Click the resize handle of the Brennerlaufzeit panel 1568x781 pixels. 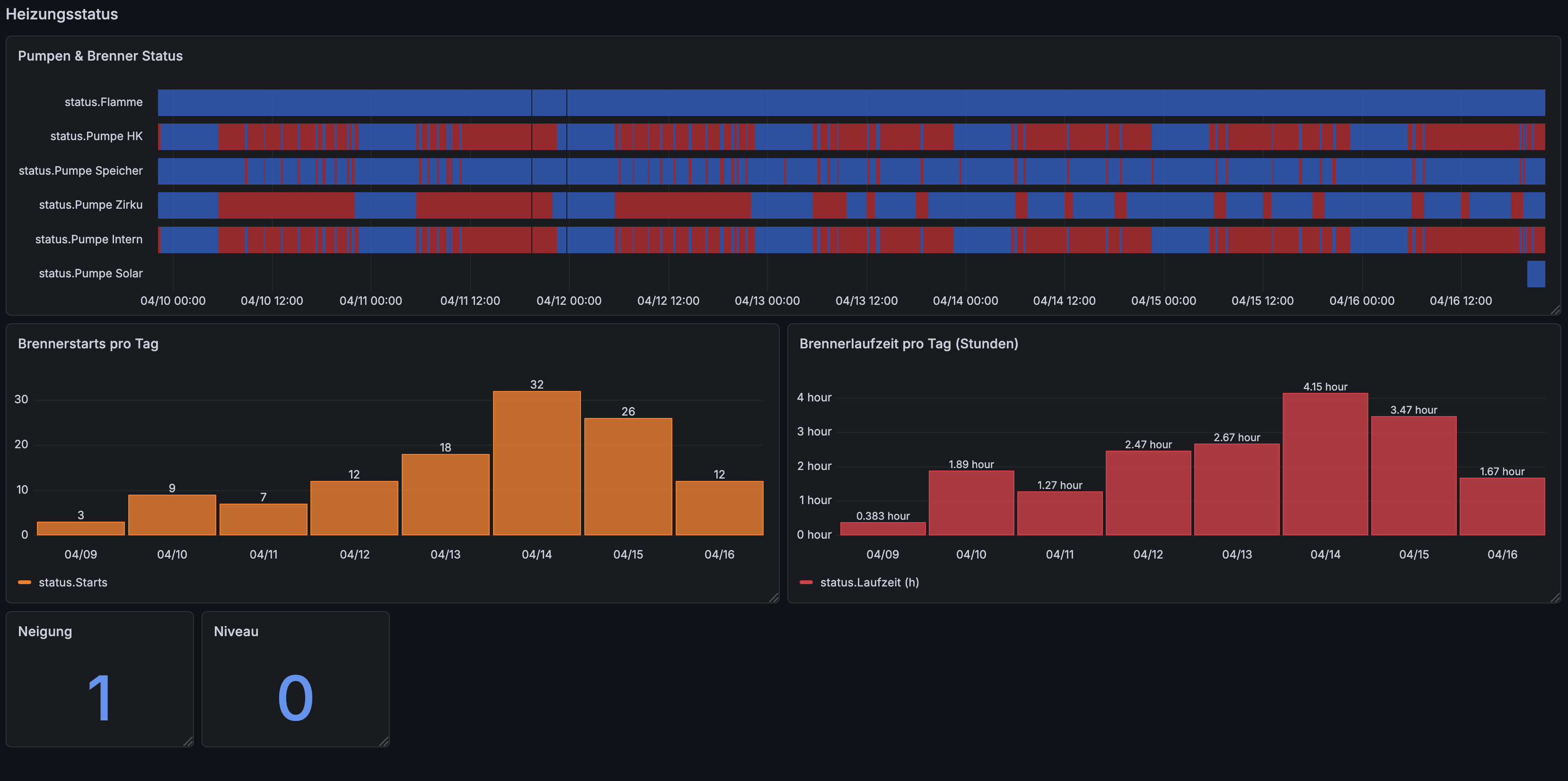click(1555, 598)
